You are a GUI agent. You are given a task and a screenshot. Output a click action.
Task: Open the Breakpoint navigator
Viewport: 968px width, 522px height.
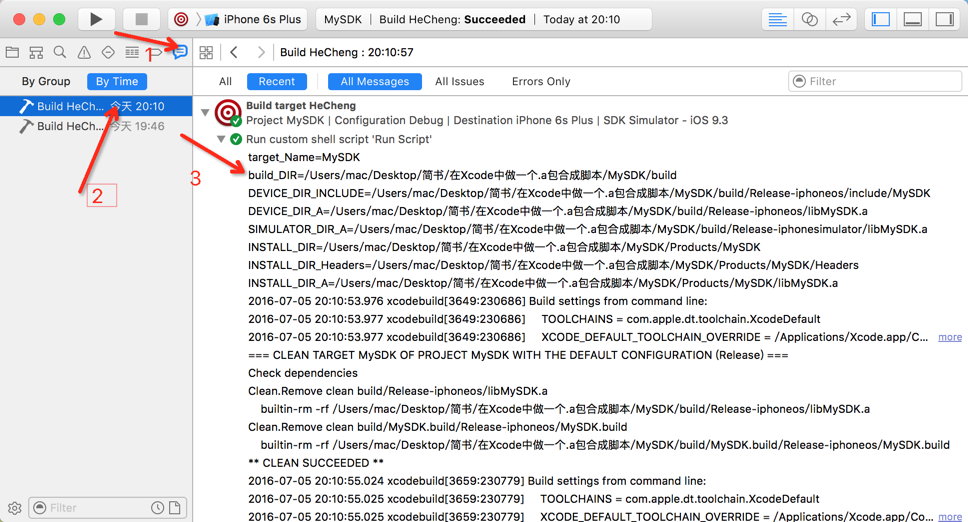[x=156, y=52]
